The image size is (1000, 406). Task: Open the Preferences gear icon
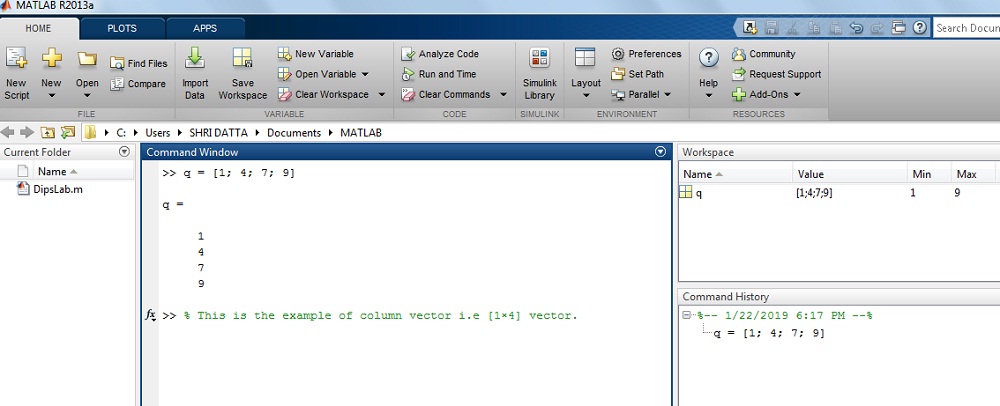[618, 54]
